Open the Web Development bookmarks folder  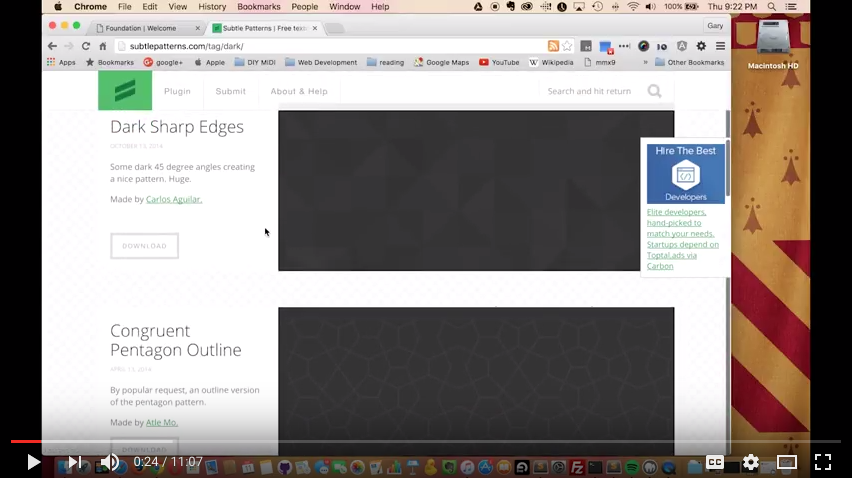point(320,62)
